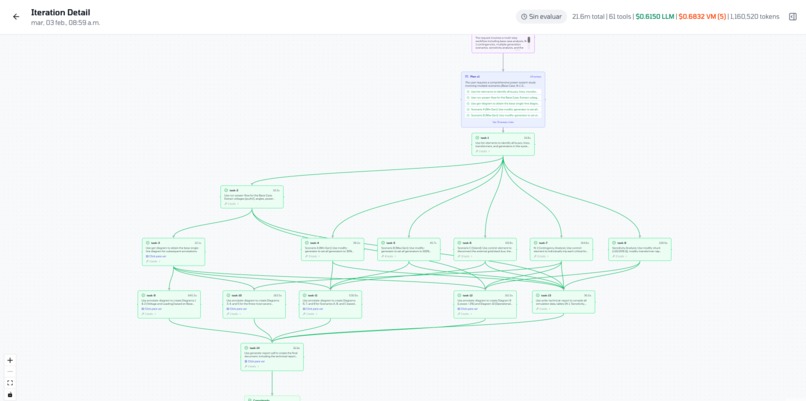Open the Plan v1 node header
Image resolution: width=806 pixels, height=401 pixels.
point(503,76)
